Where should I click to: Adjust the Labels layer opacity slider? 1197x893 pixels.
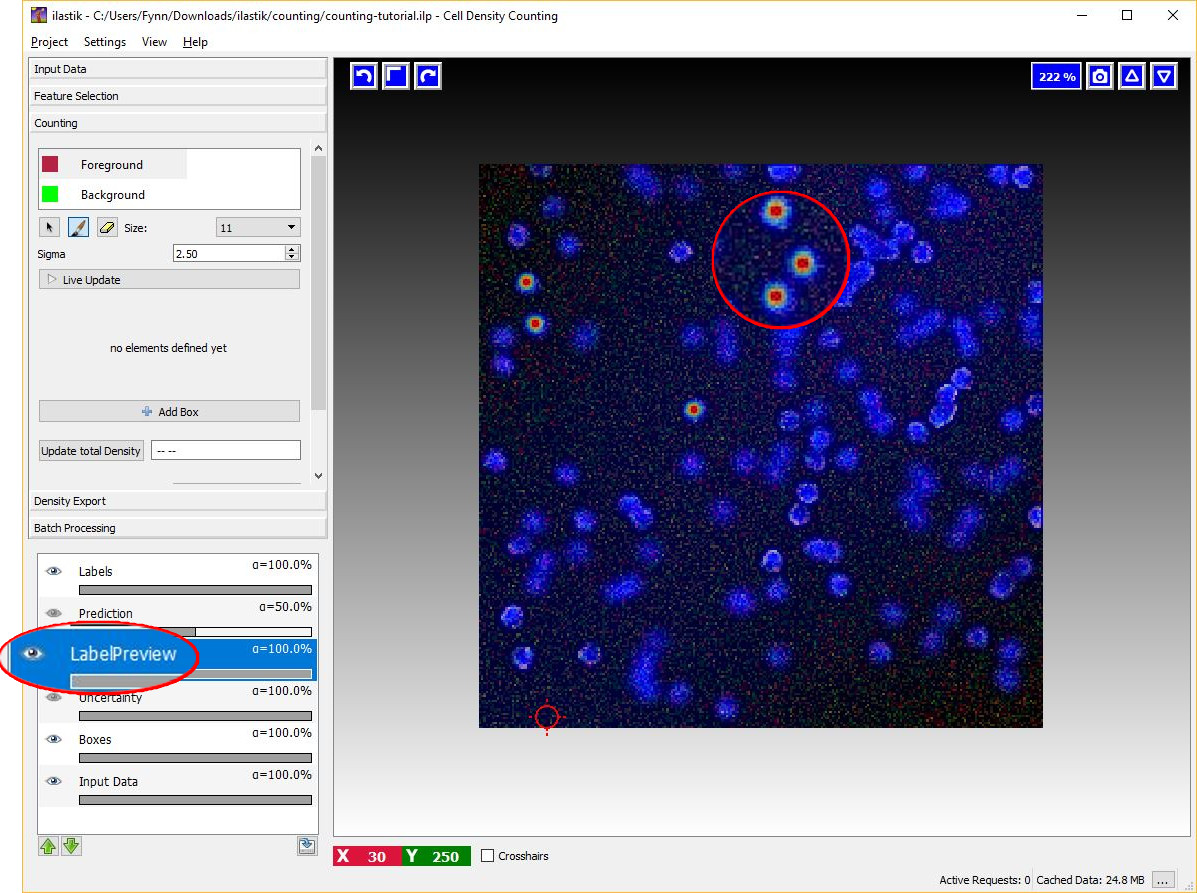195,590
